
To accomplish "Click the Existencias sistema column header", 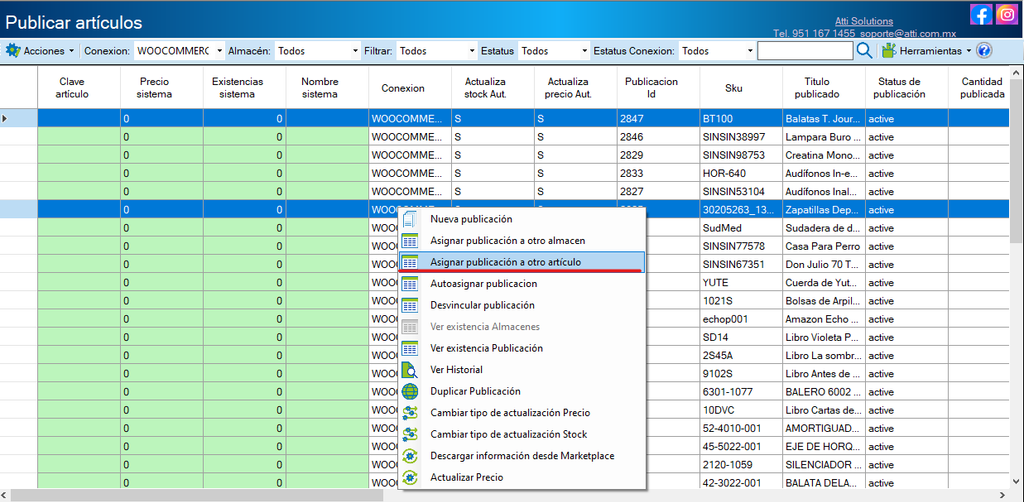I will point(245,87).
